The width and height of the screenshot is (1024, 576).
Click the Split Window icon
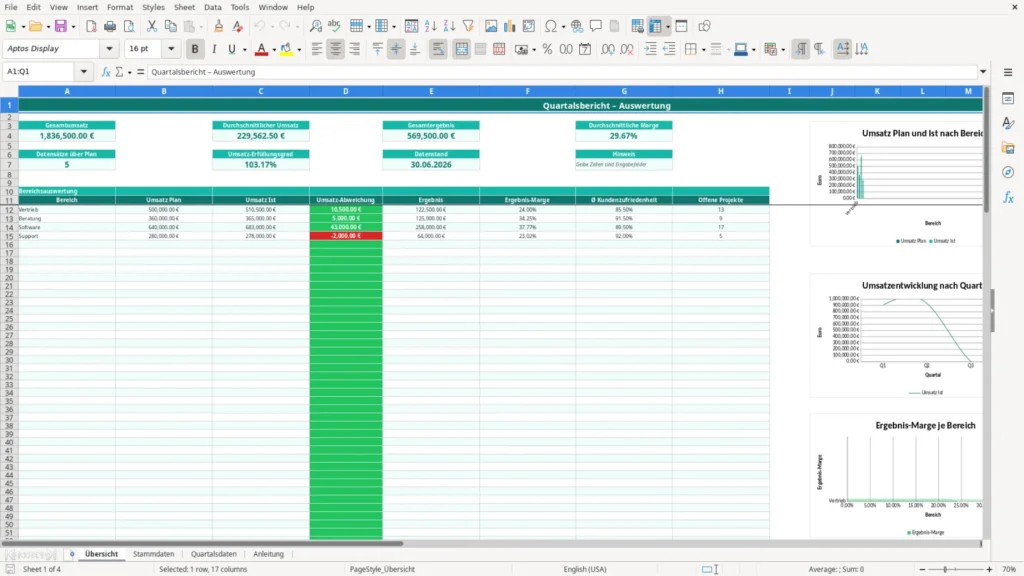click(681, 26)
